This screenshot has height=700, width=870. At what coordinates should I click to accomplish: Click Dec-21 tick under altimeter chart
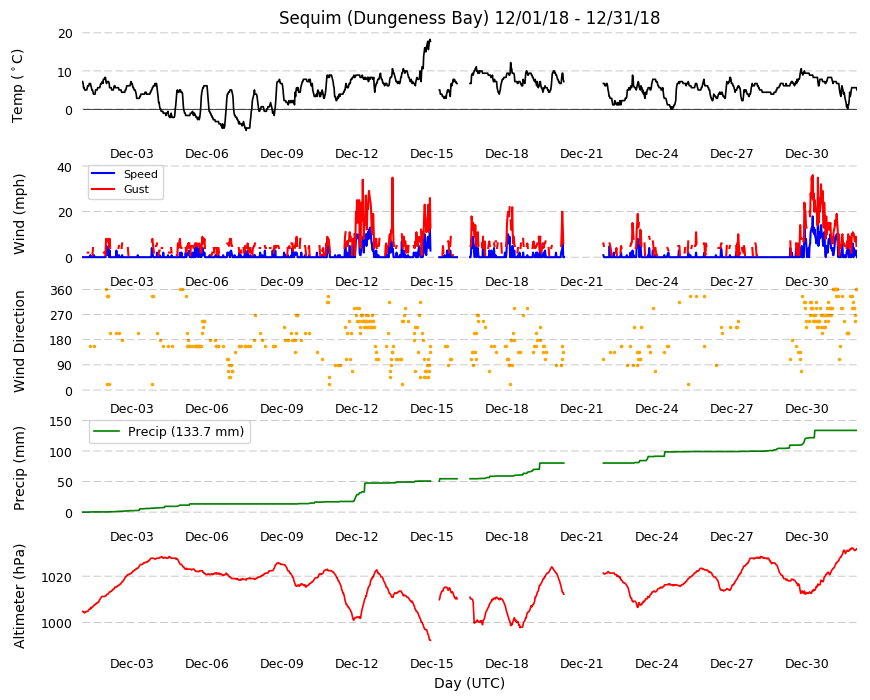pyautogui.click(x=581, y=664)
